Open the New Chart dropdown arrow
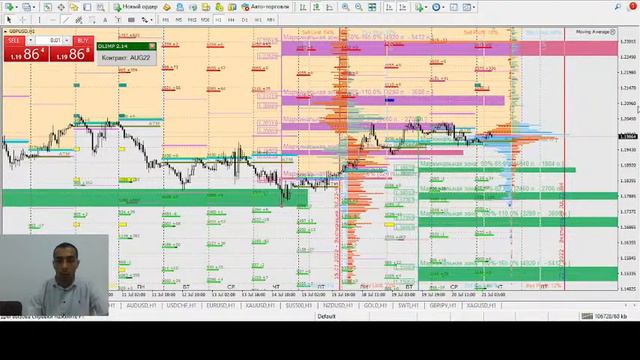Screen dimensions: 640x360 16,7
